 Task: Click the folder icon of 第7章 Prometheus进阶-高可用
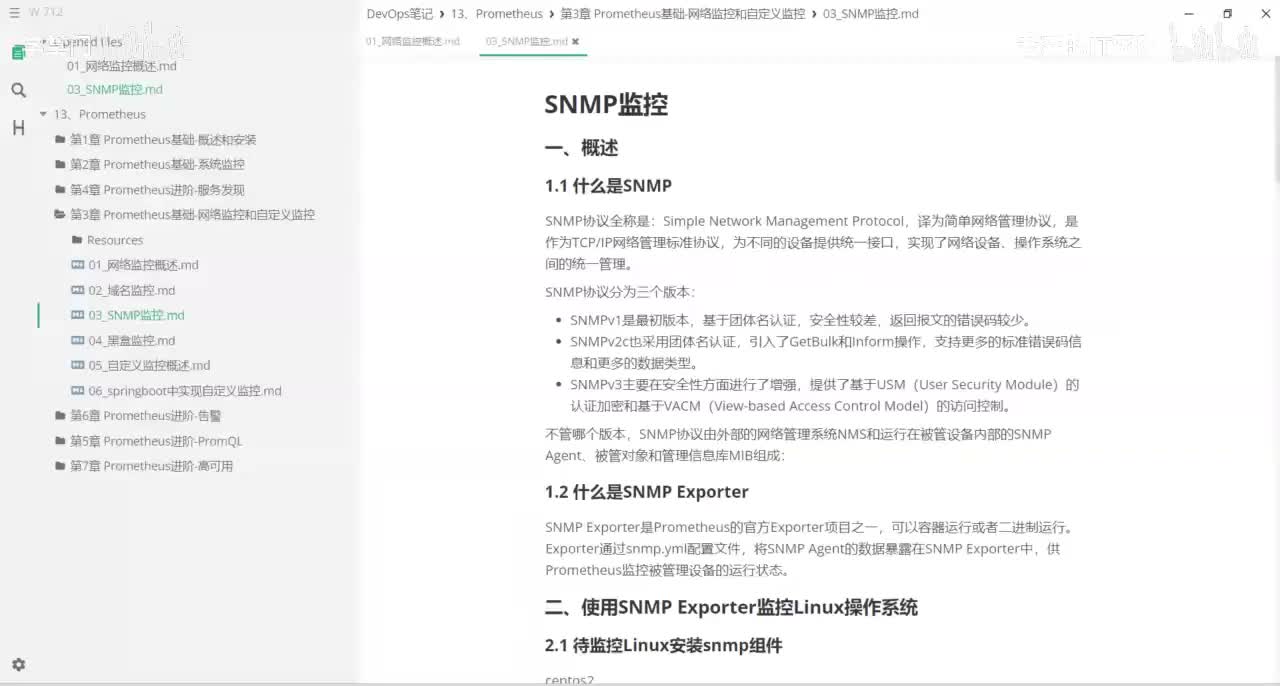point(60,466)
